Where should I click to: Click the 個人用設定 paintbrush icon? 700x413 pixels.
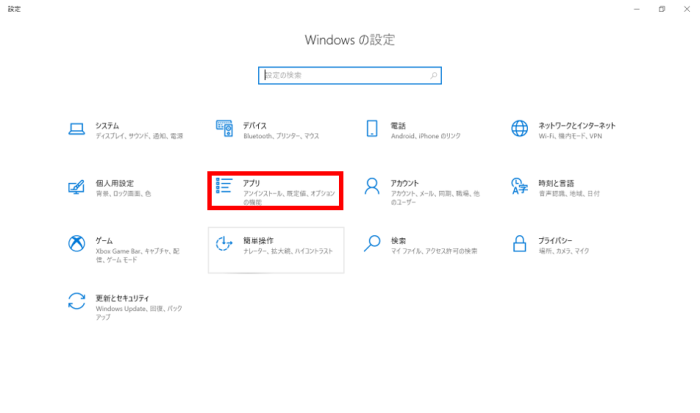76,187
